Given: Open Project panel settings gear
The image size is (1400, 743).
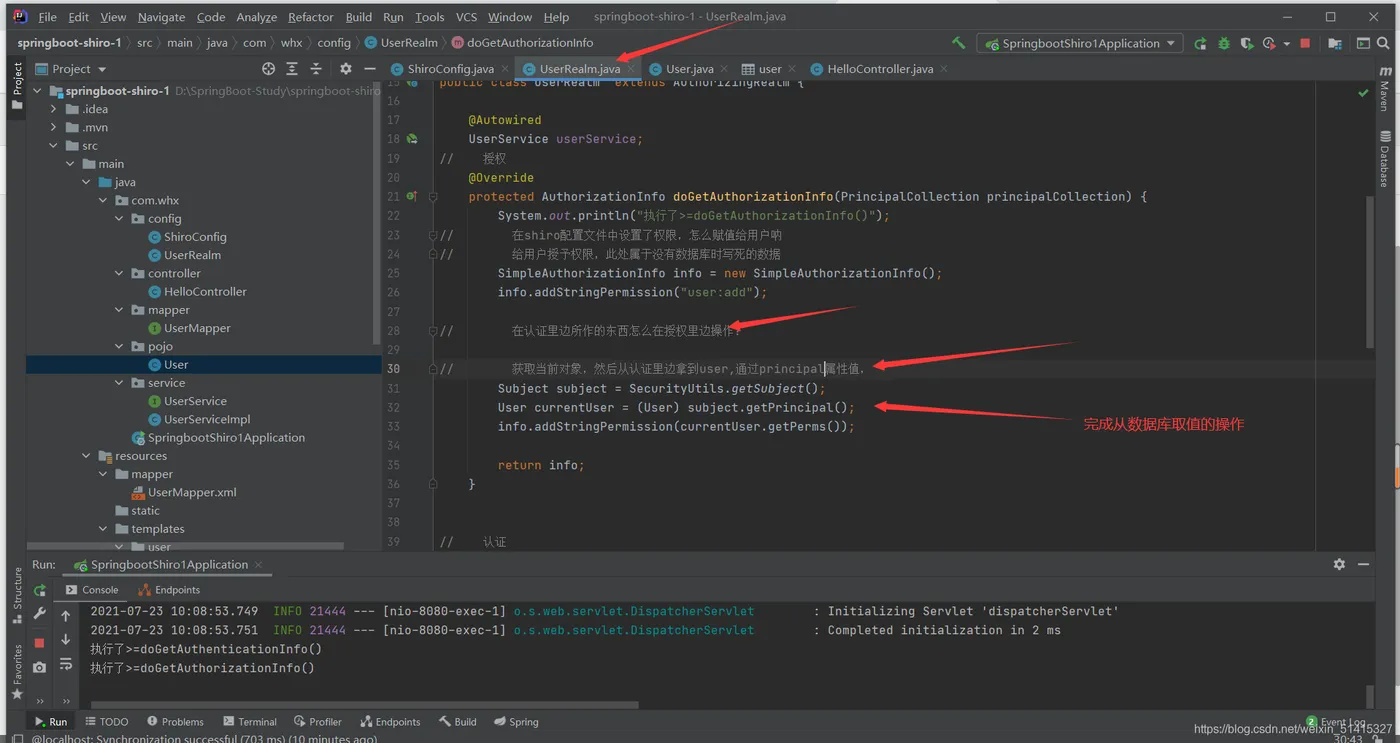Looking at the screenshot, I should pos(346,69).
